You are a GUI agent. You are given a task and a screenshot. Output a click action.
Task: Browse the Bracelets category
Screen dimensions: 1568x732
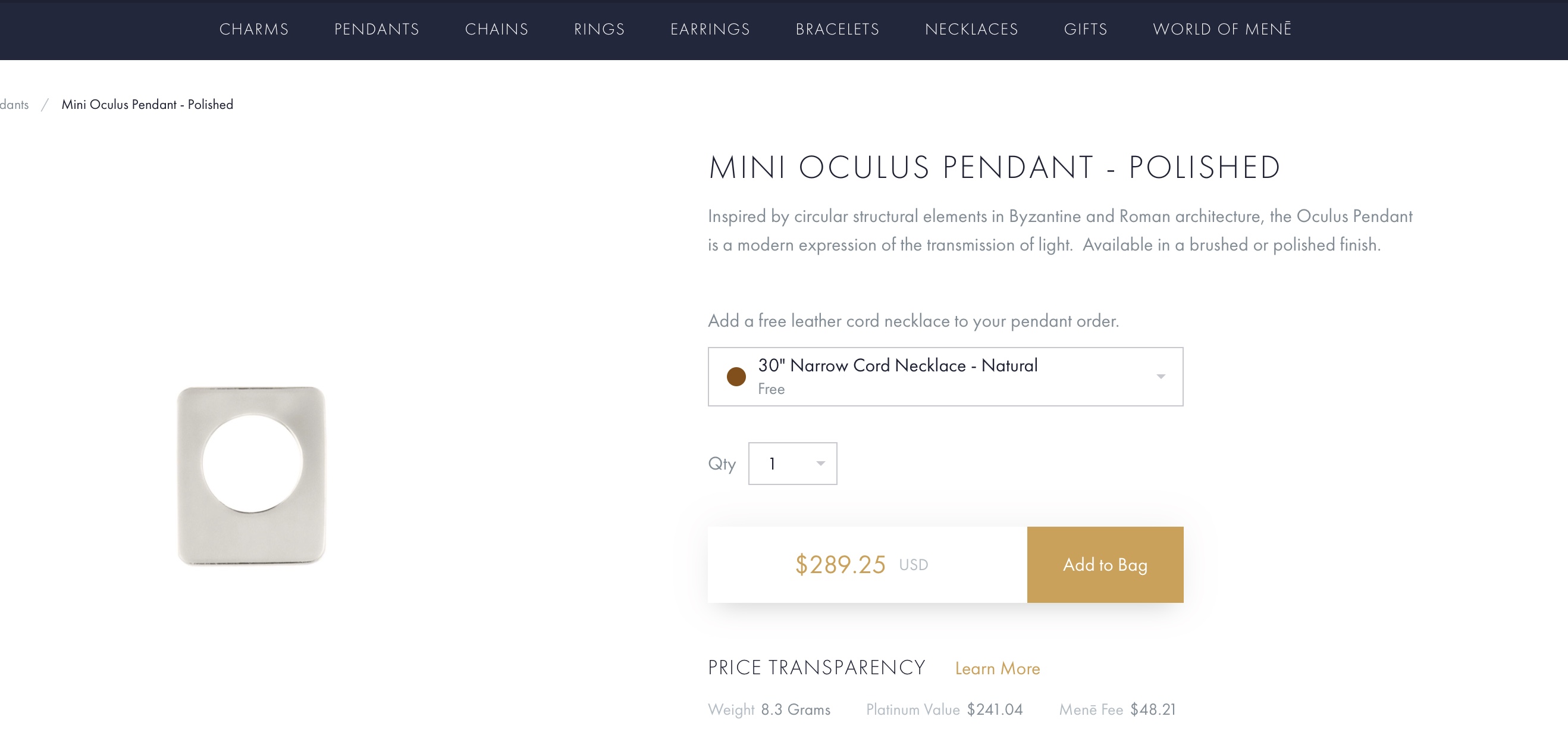point(837,29)
